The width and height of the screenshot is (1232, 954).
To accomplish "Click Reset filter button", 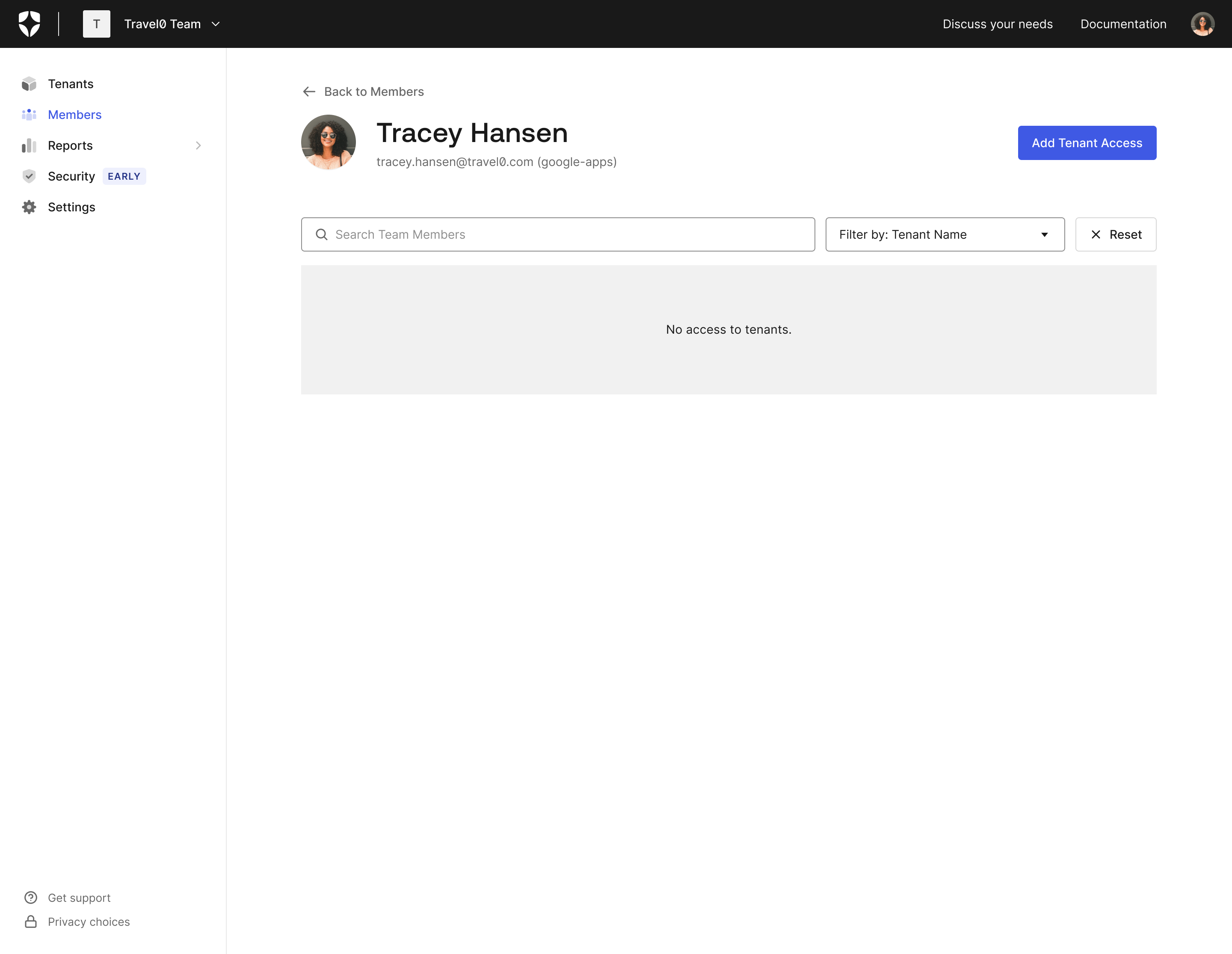I will coord(1116,234).
